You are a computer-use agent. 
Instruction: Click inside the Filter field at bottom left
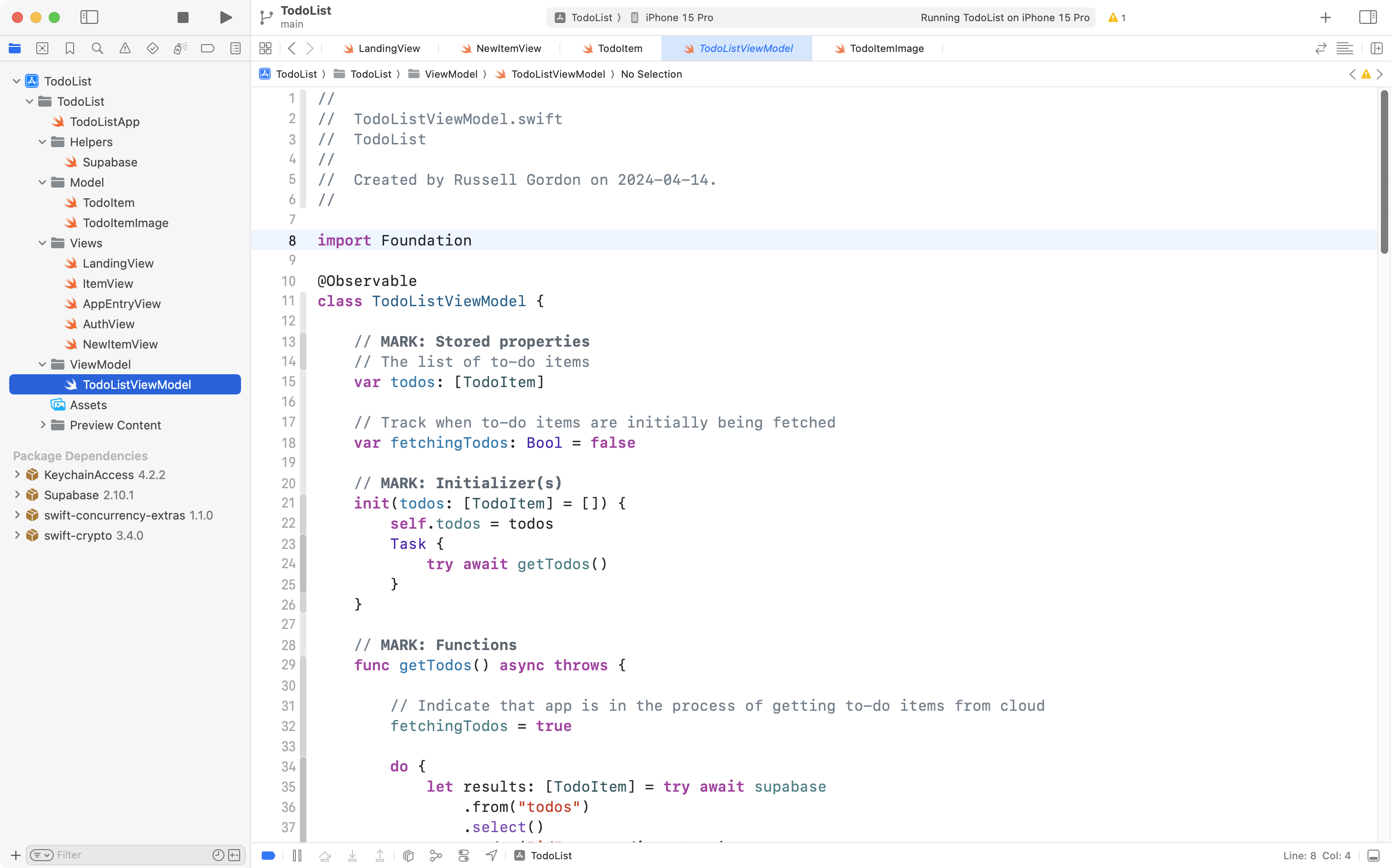click(x=115, y=854)
